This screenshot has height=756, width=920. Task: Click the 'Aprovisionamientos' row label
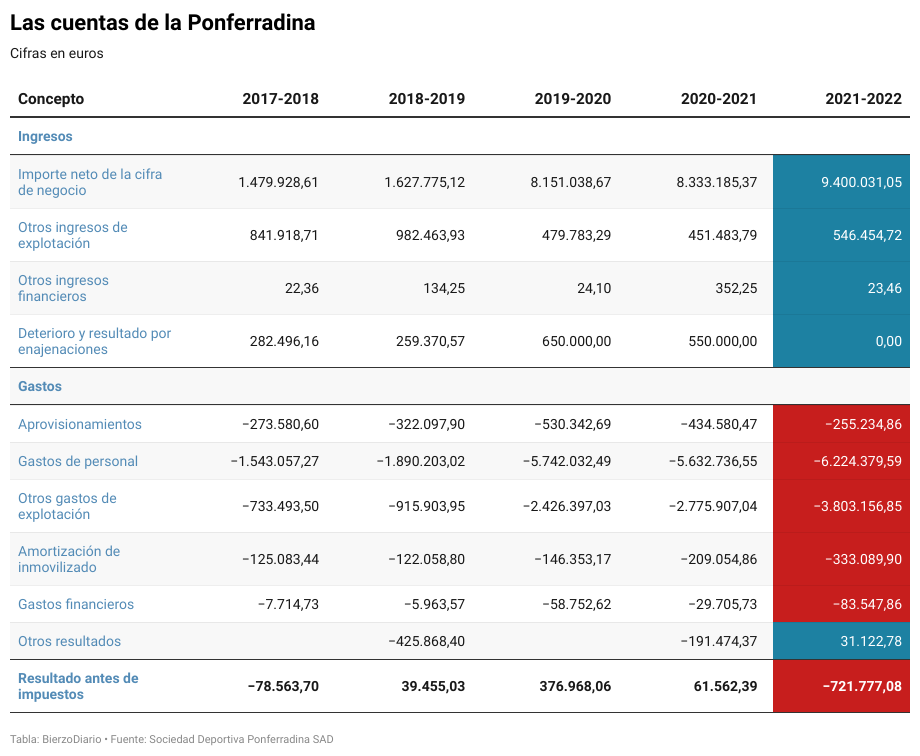[x=80, y=424]
